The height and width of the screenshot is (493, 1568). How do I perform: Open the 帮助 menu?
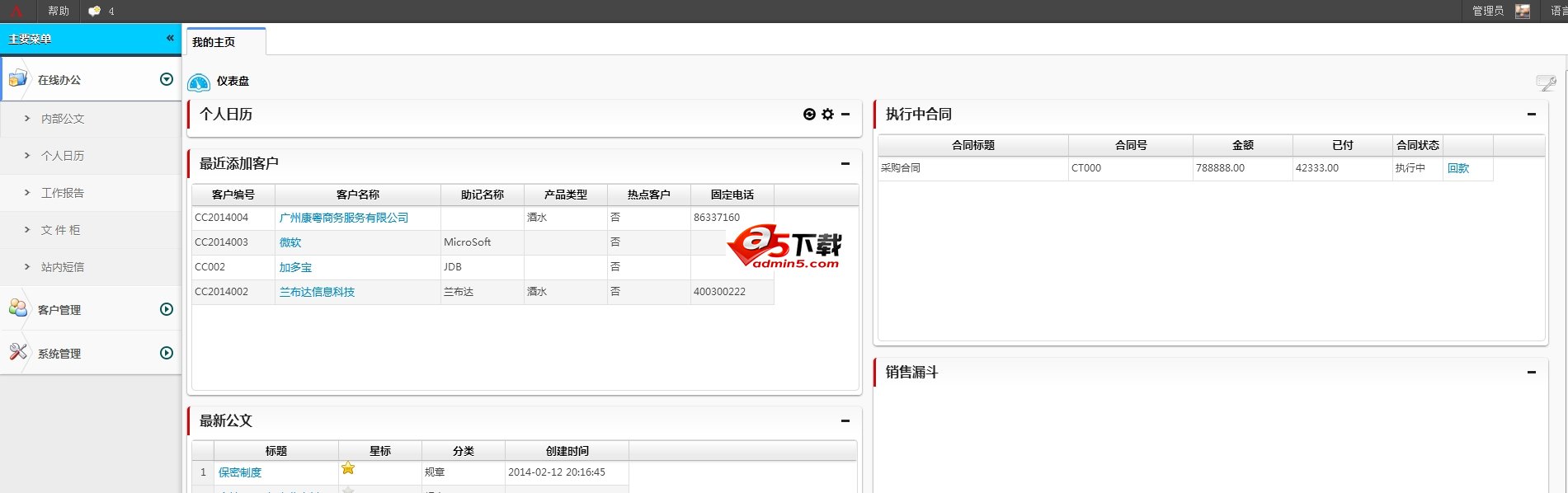59,11
